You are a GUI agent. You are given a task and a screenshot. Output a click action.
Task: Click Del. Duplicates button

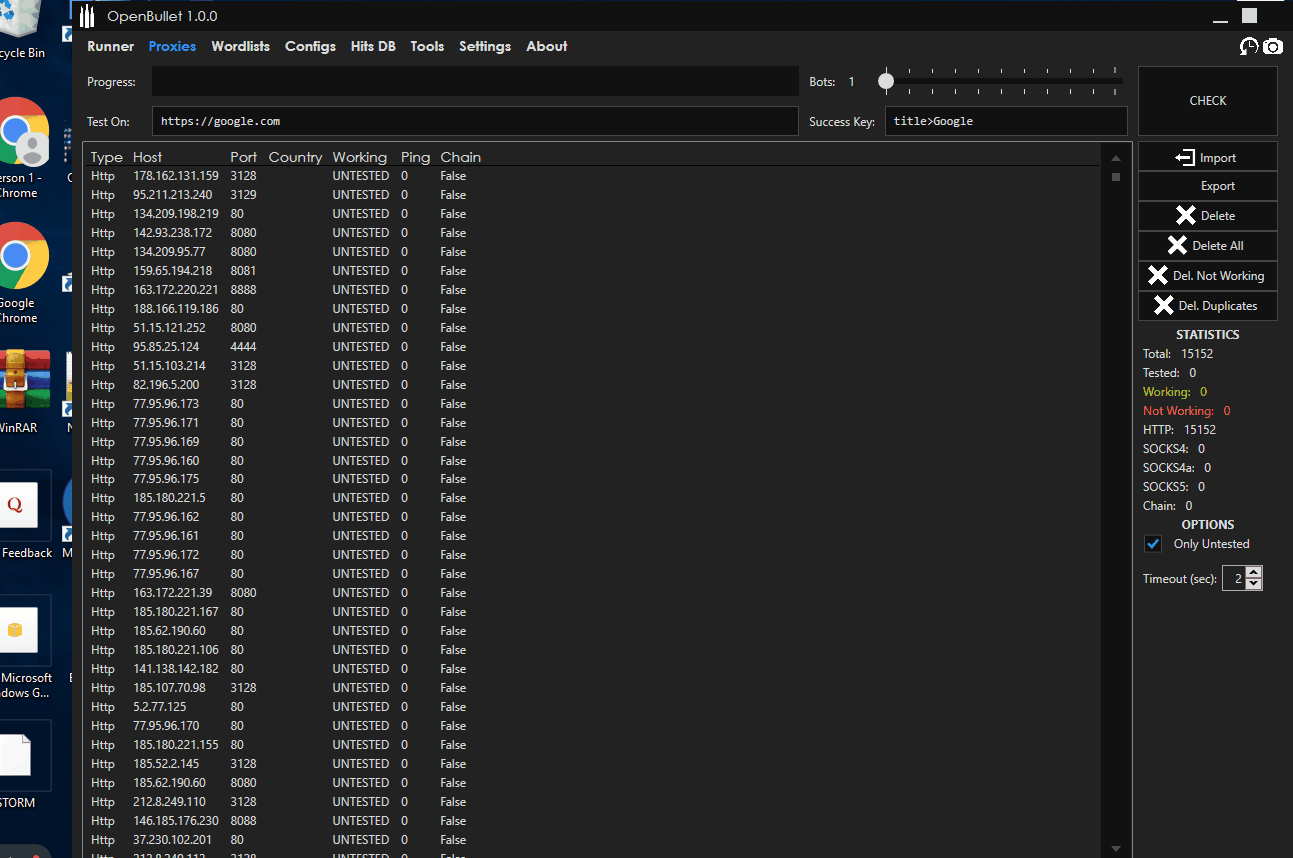click(1207, 306)
